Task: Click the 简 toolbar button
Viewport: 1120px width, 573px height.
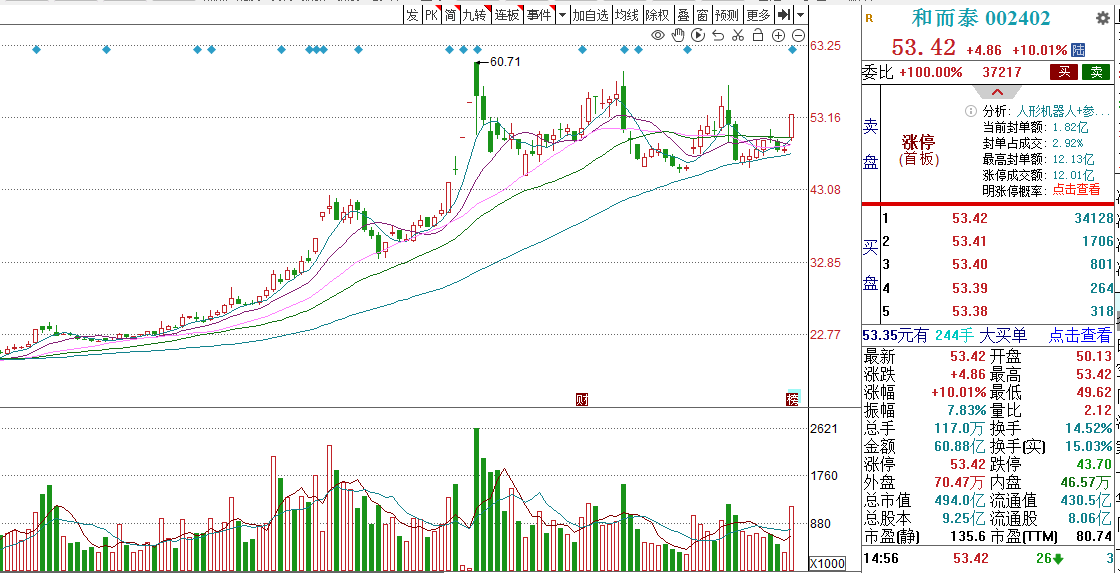Action: click(451, 15)
